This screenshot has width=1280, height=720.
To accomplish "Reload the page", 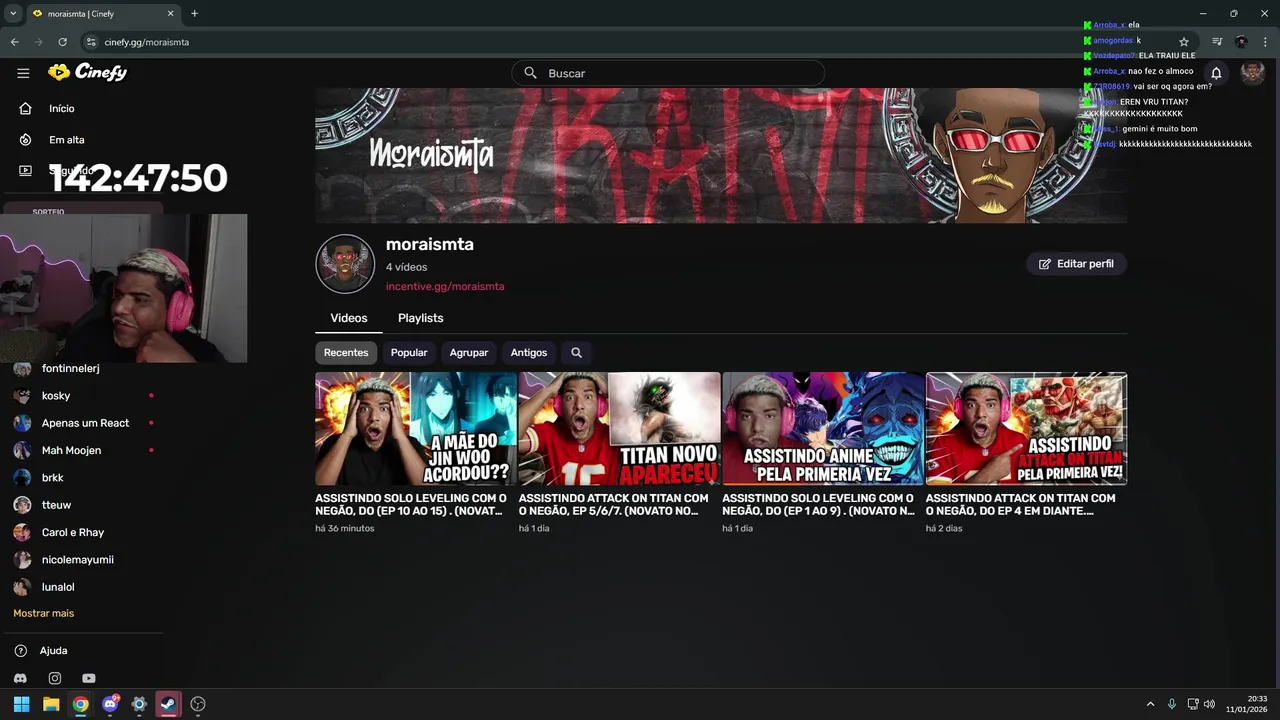I will tap(62, 42).
